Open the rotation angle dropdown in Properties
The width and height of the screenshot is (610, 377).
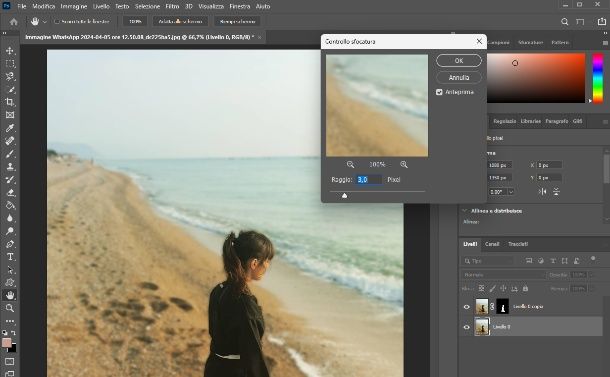coord(511,191)
